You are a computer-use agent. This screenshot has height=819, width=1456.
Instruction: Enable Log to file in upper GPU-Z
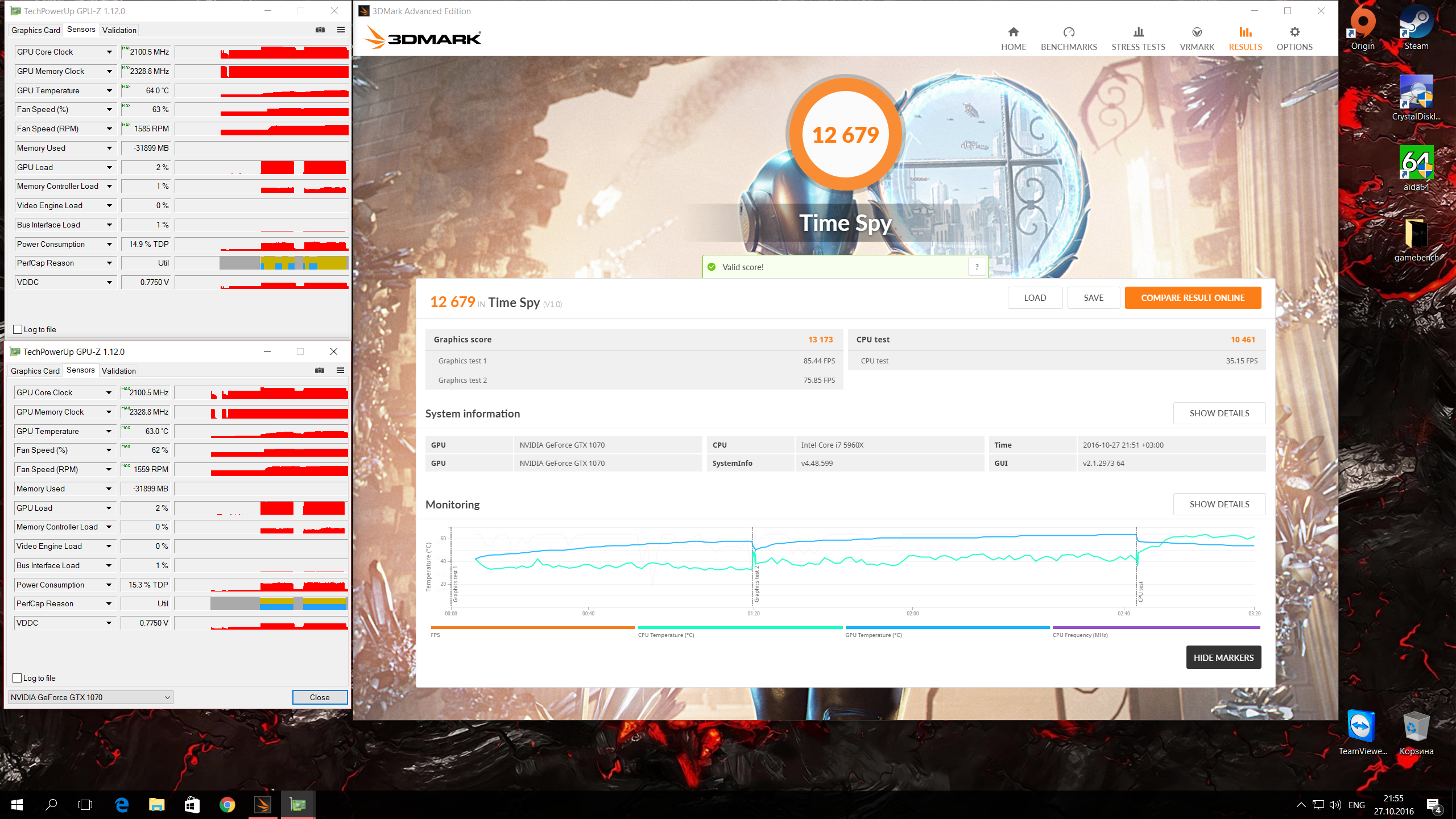pyautogui.click(x=18, y=329)
